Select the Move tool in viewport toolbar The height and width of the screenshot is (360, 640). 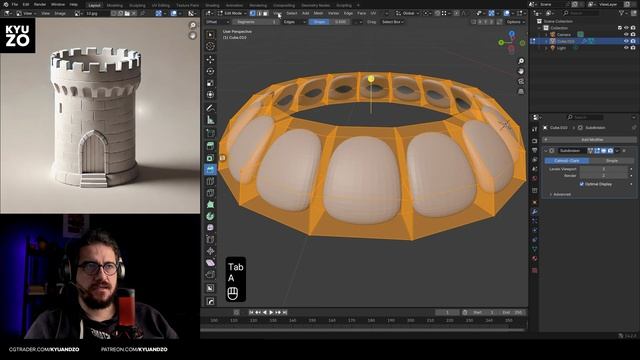coord(210,60)
